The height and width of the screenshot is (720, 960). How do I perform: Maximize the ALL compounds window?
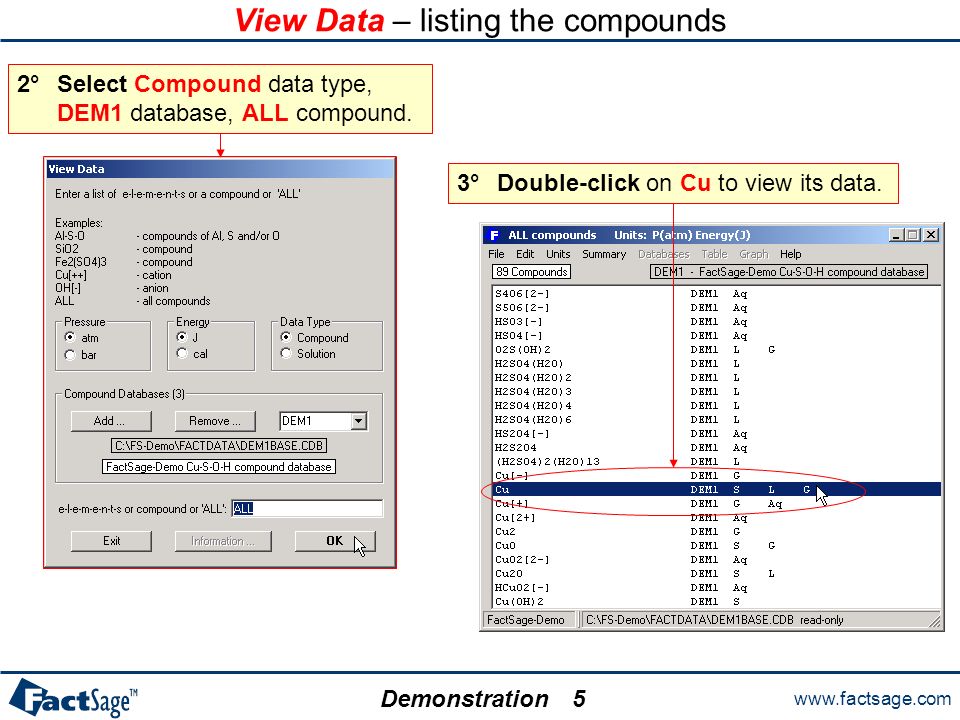913,235
